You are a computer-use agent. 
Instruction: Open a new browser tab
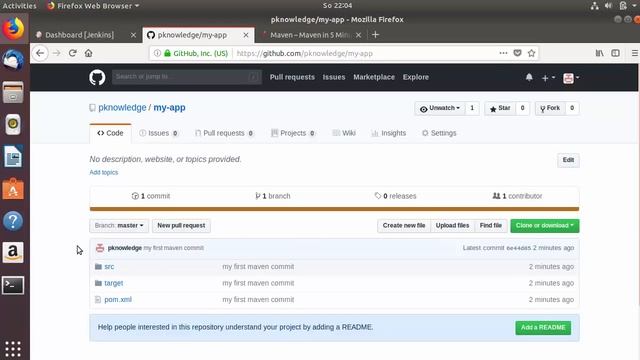pos(376,35)
